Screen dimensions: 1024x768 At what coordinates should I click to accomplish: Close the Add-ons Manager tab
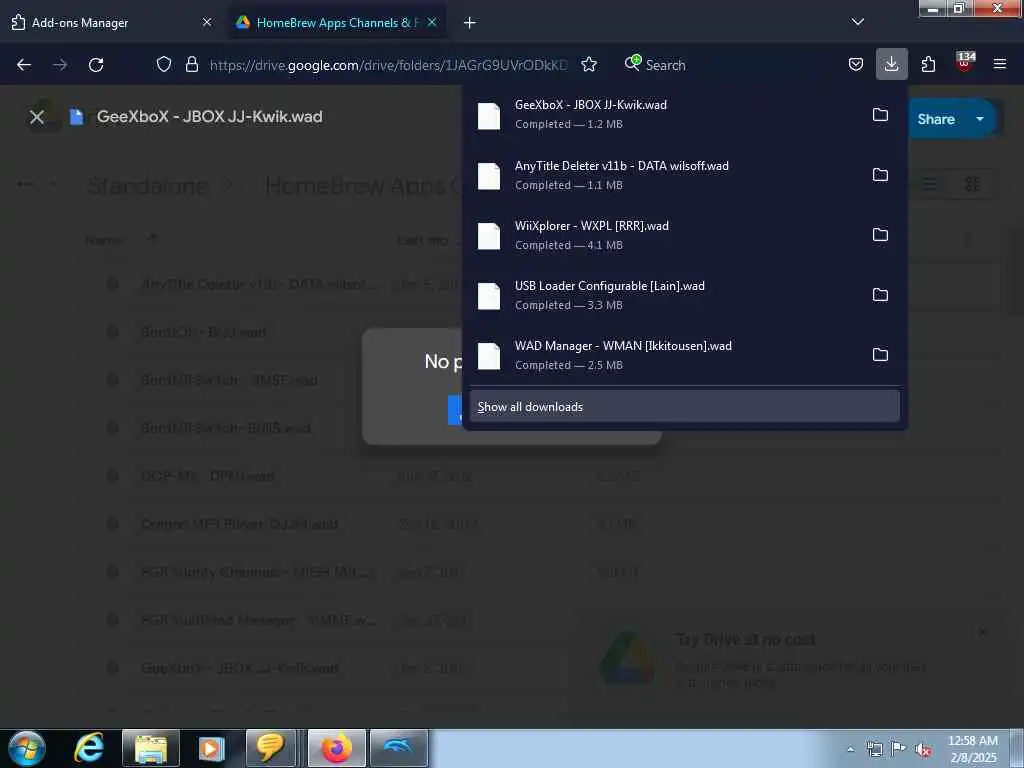coord(207,23)
